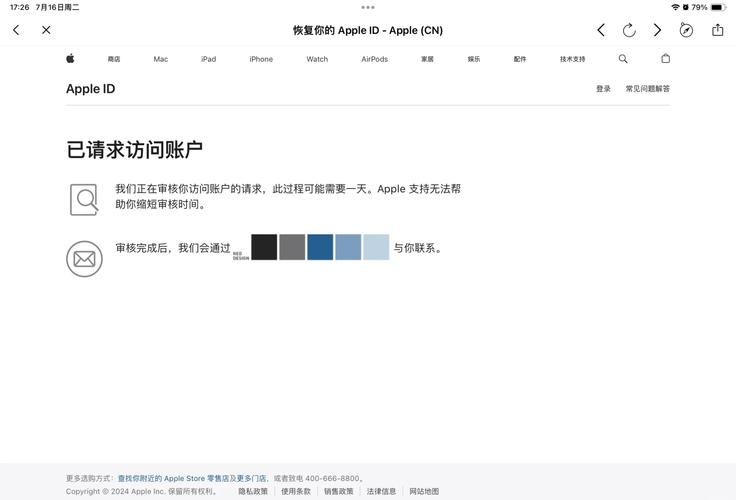Open 法律信息 footer link
736x500 pixels.
coord(381,491)
